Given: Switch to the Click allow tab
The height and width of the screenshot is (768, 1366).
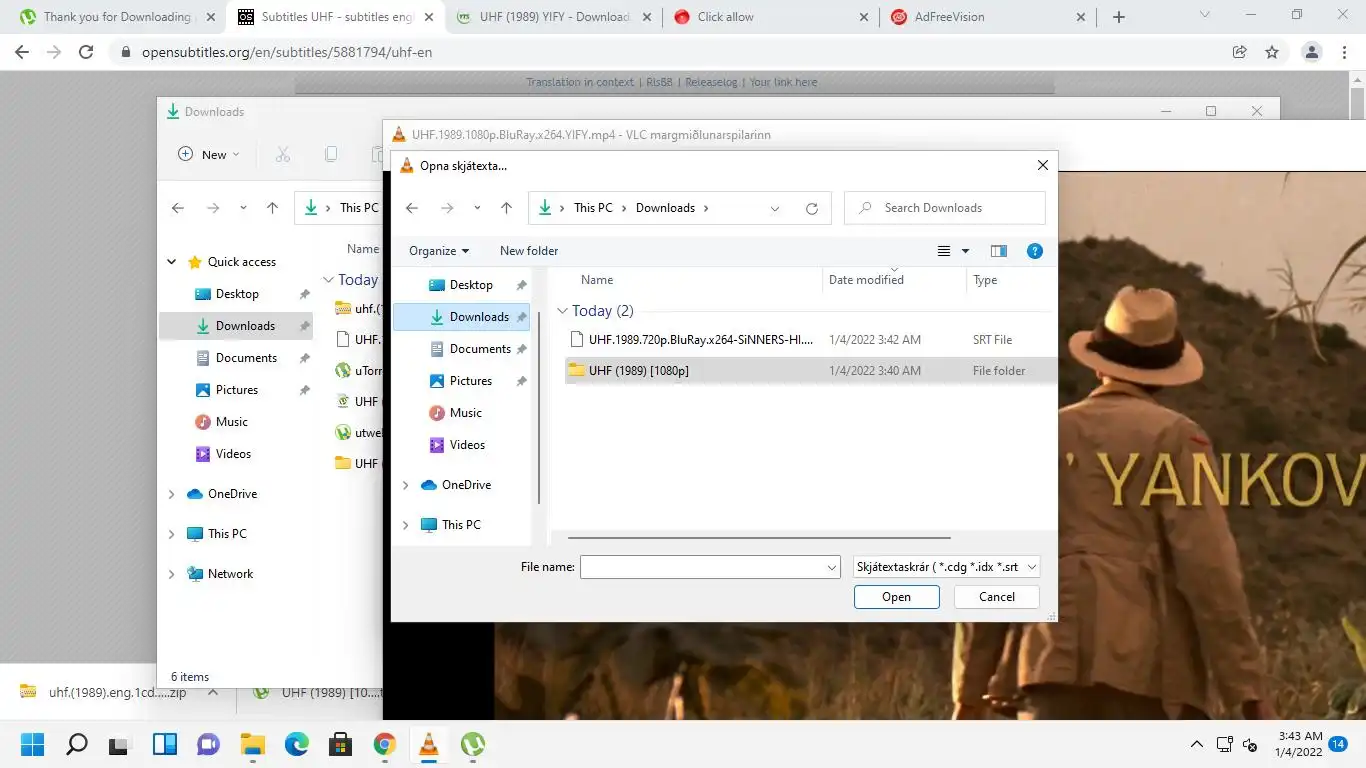Looking at the screenshot, I should click(x=770, y=17).
